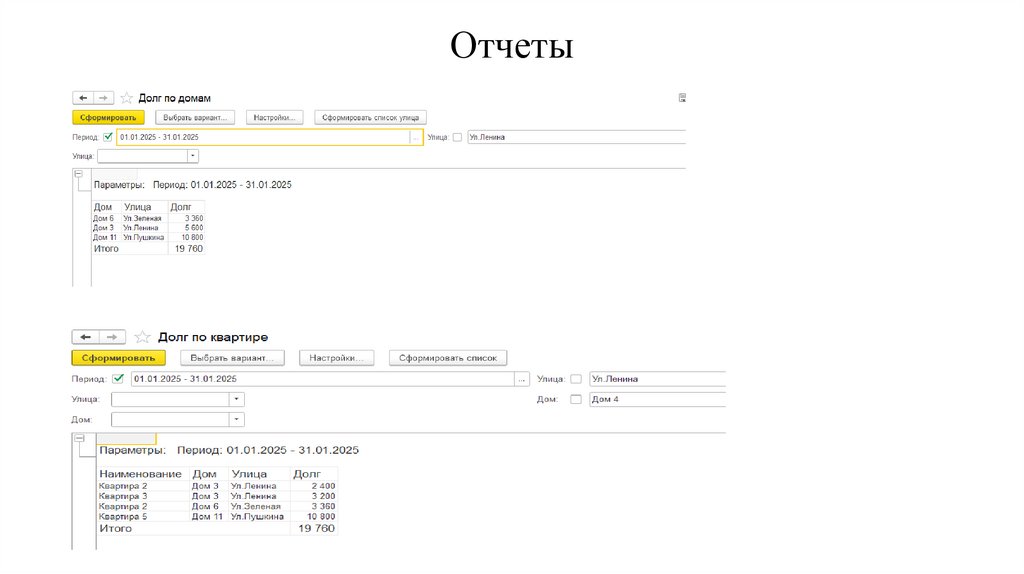Select Ул.Зеленая cell in Долг по домам table
Viewport: 1024px width, 574px height.
142,218
